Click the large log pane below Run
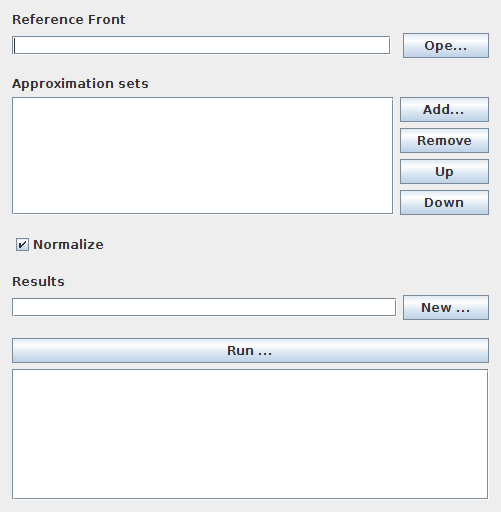 coord(250,434)
